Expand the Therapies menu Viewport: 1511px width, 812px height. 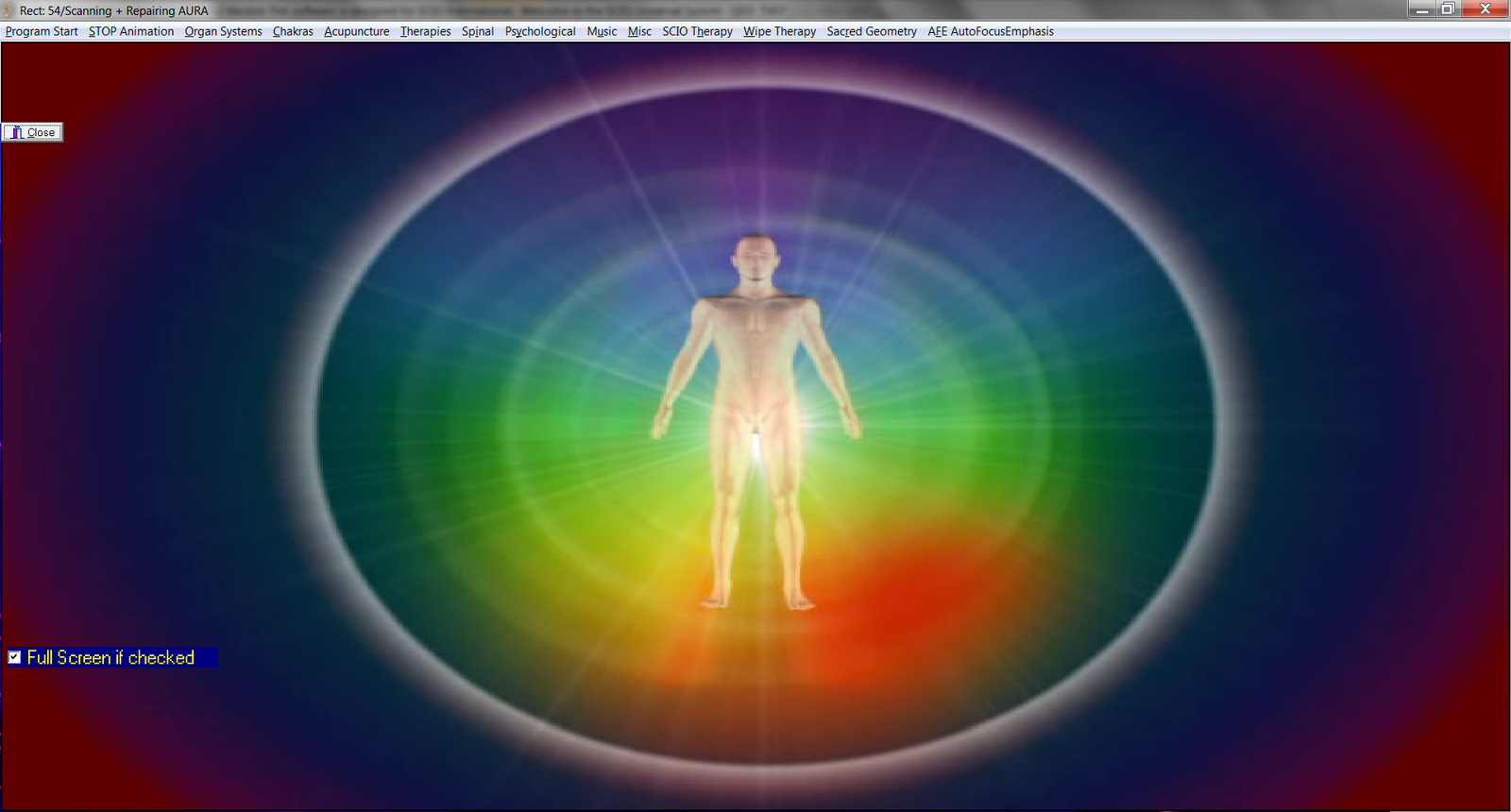click(x=425, y=31)
